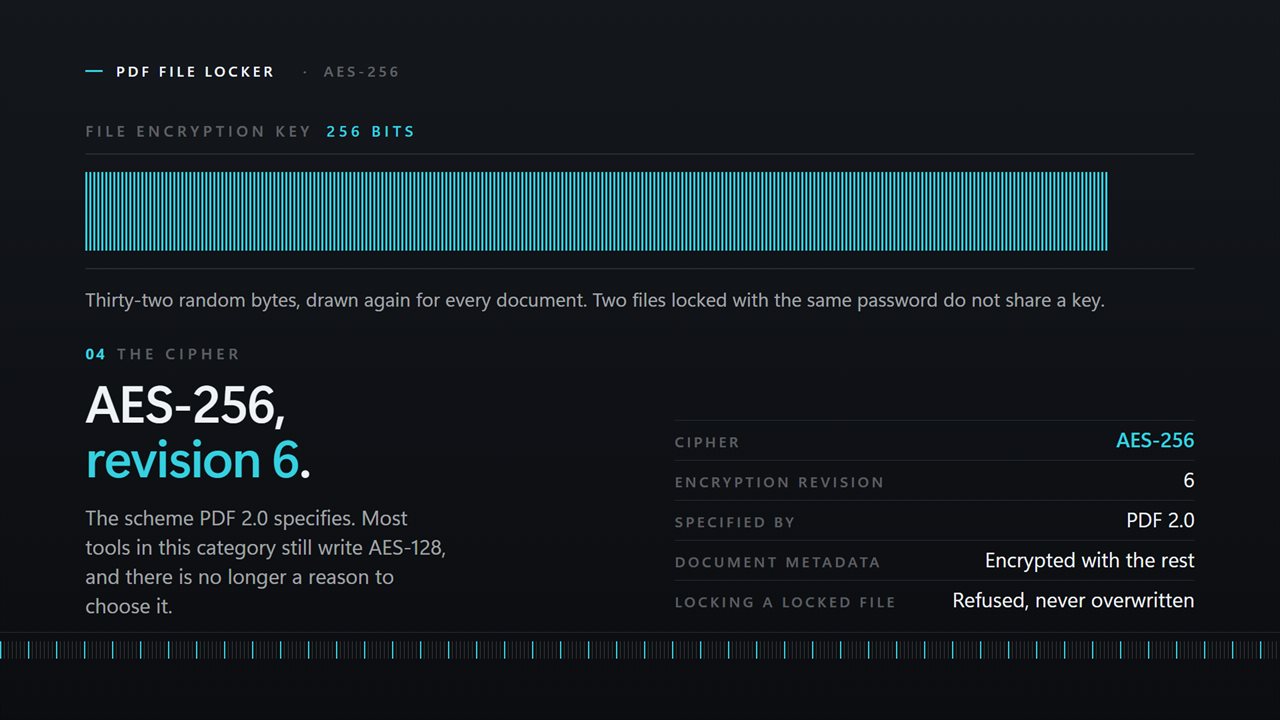The width and height of the screenshot is (1280, 720).
Task: Click the cyan encryption key bar graphic
Action: (x=596, y=211)
